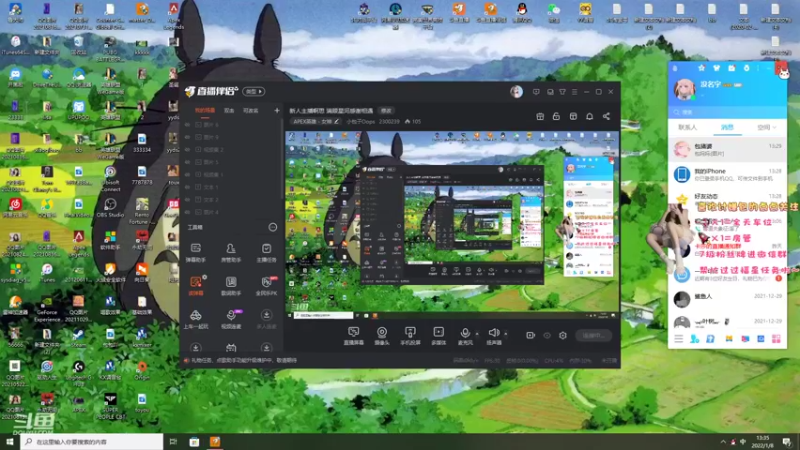Open the funnel filter icon in the title bar
This screenshot has width=800, height=450.
[x=562, y=92]
